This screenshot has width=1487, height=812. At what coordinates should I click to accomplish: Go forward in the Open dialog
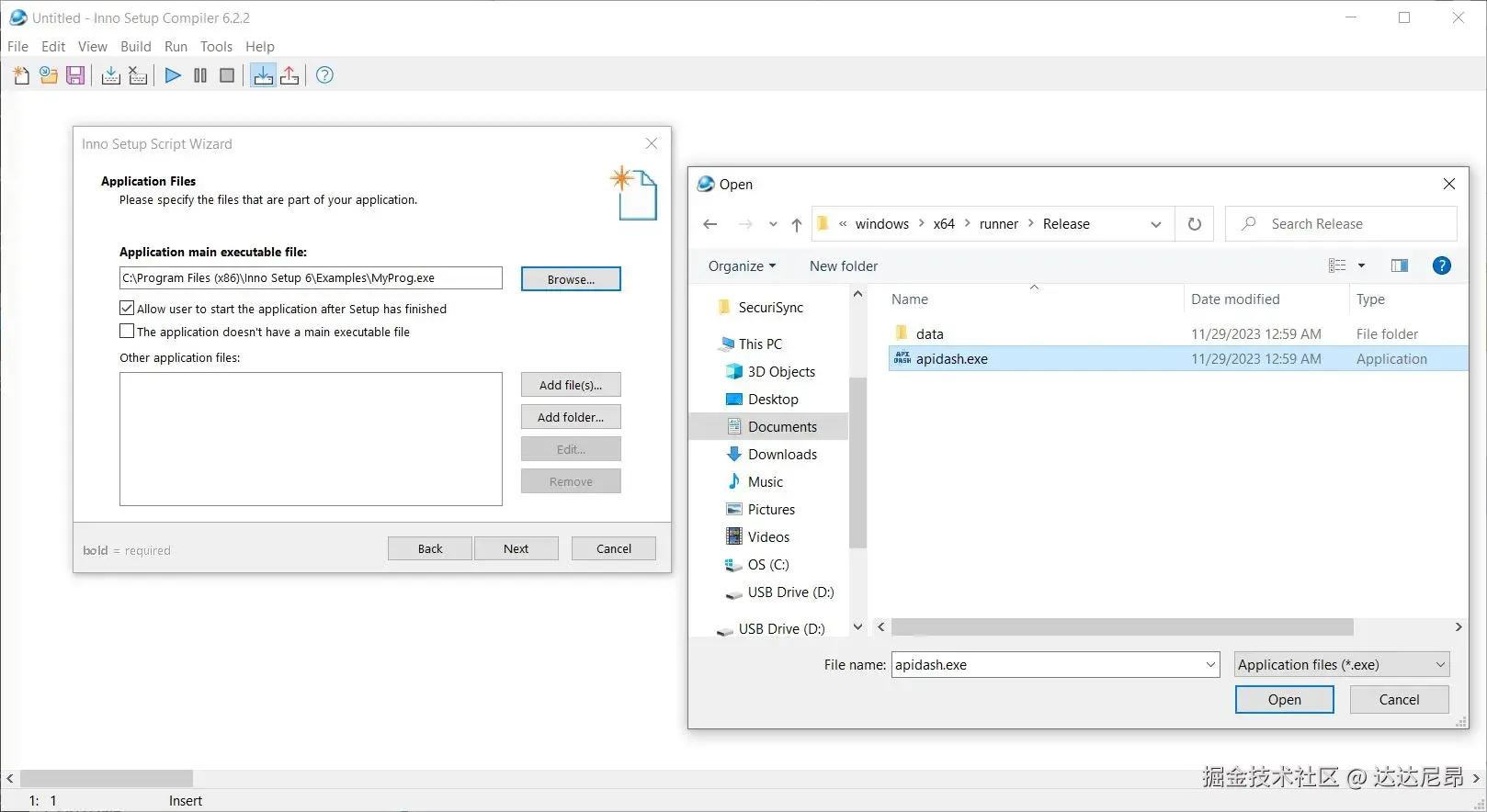(745, 224)
